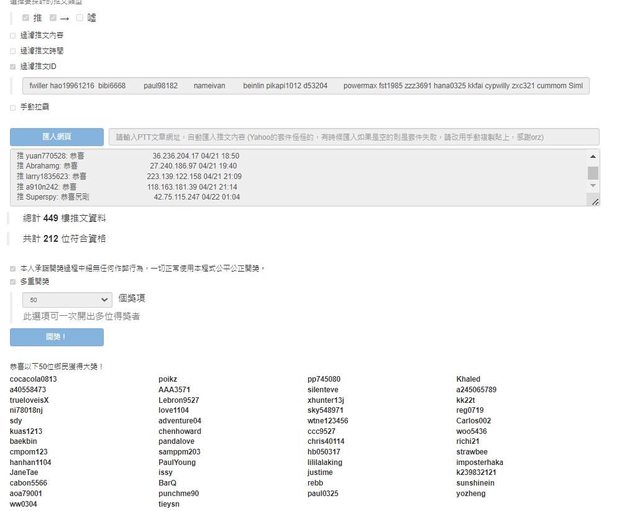Toggle the 過濾推文ID filter checkbox
640x511 pixels.
(x=13, y=66)
